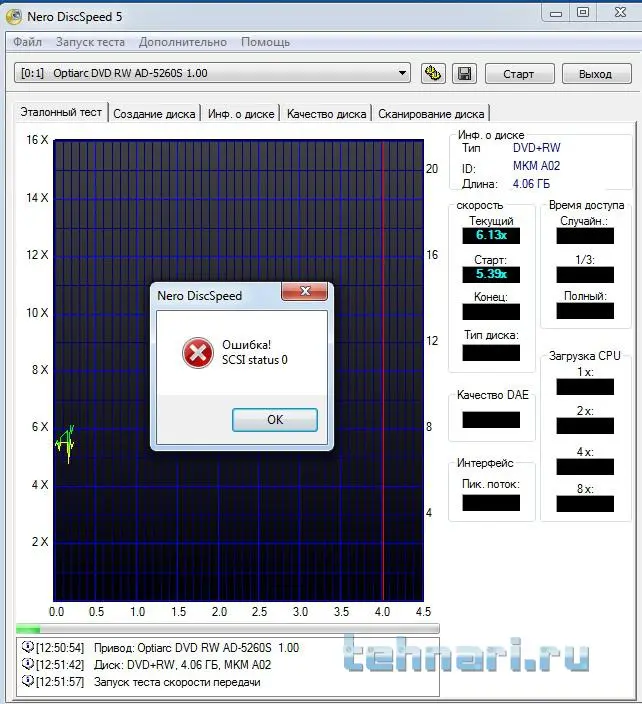This screenshot has width=642, height=704.
Task: Click the log icon next to 12:50:54
Action: (28, 647)
